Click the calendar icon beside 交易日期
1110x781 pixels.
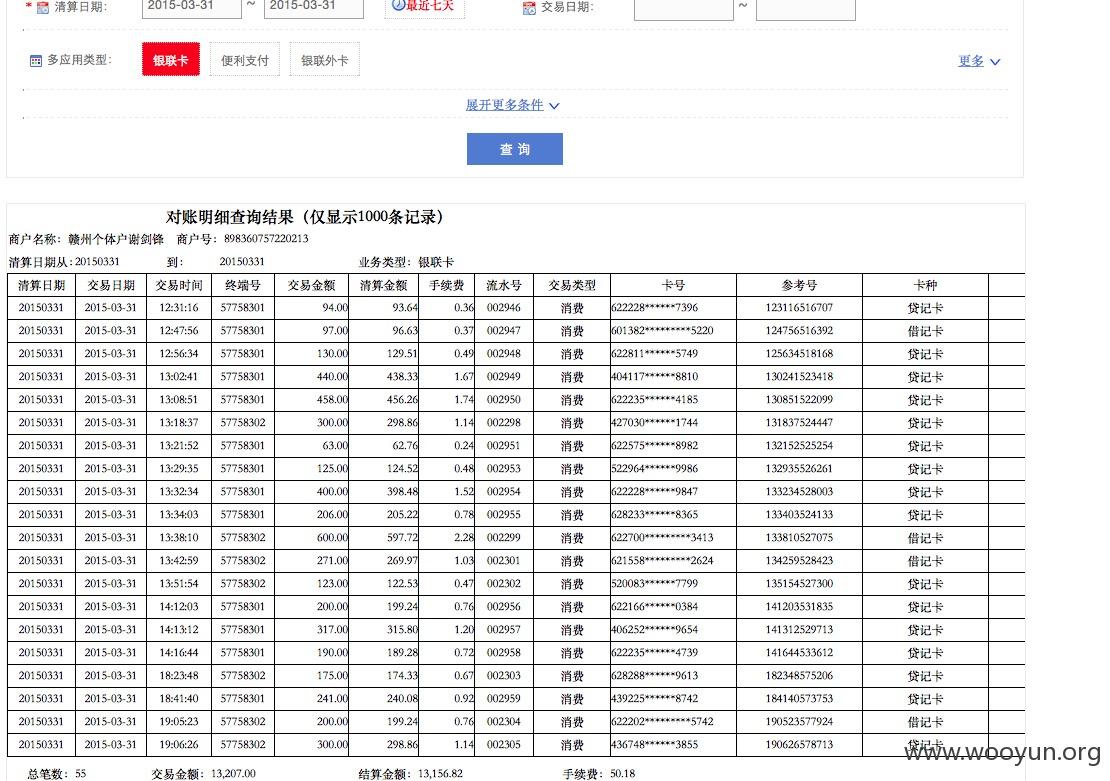click(529, 8)
